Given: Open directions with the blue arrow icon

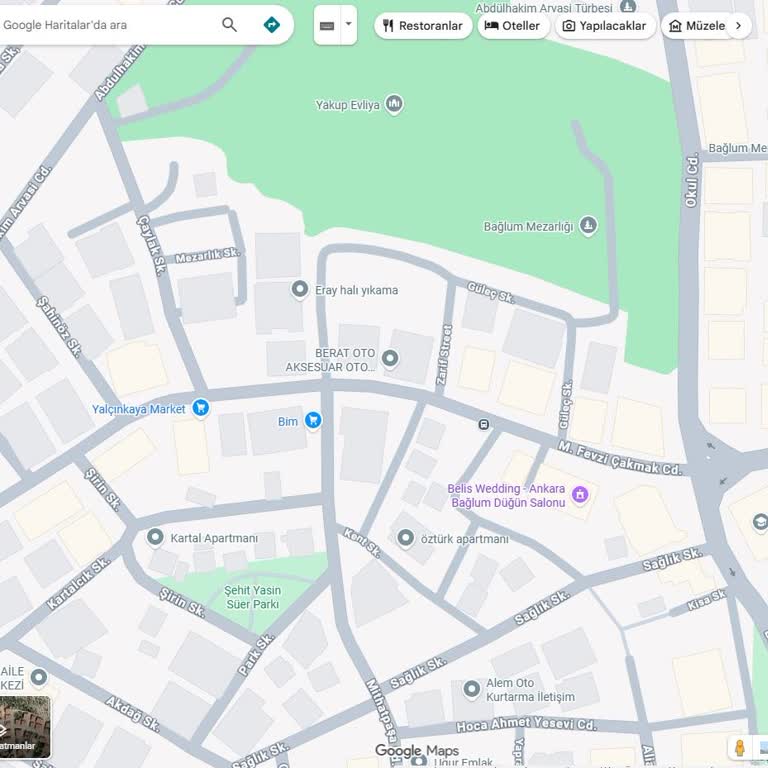Looking at the screenshot, I should pyautogui.click(x=271, y=24).
